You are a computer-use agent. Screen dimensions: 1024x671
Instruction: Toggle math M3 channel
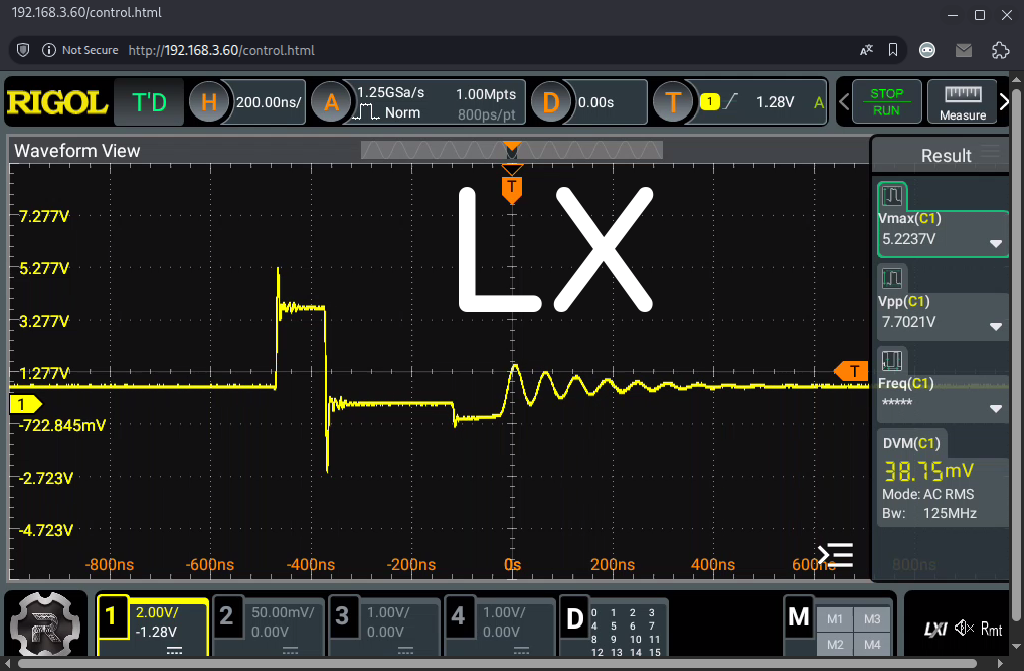(x=872, y=619)
